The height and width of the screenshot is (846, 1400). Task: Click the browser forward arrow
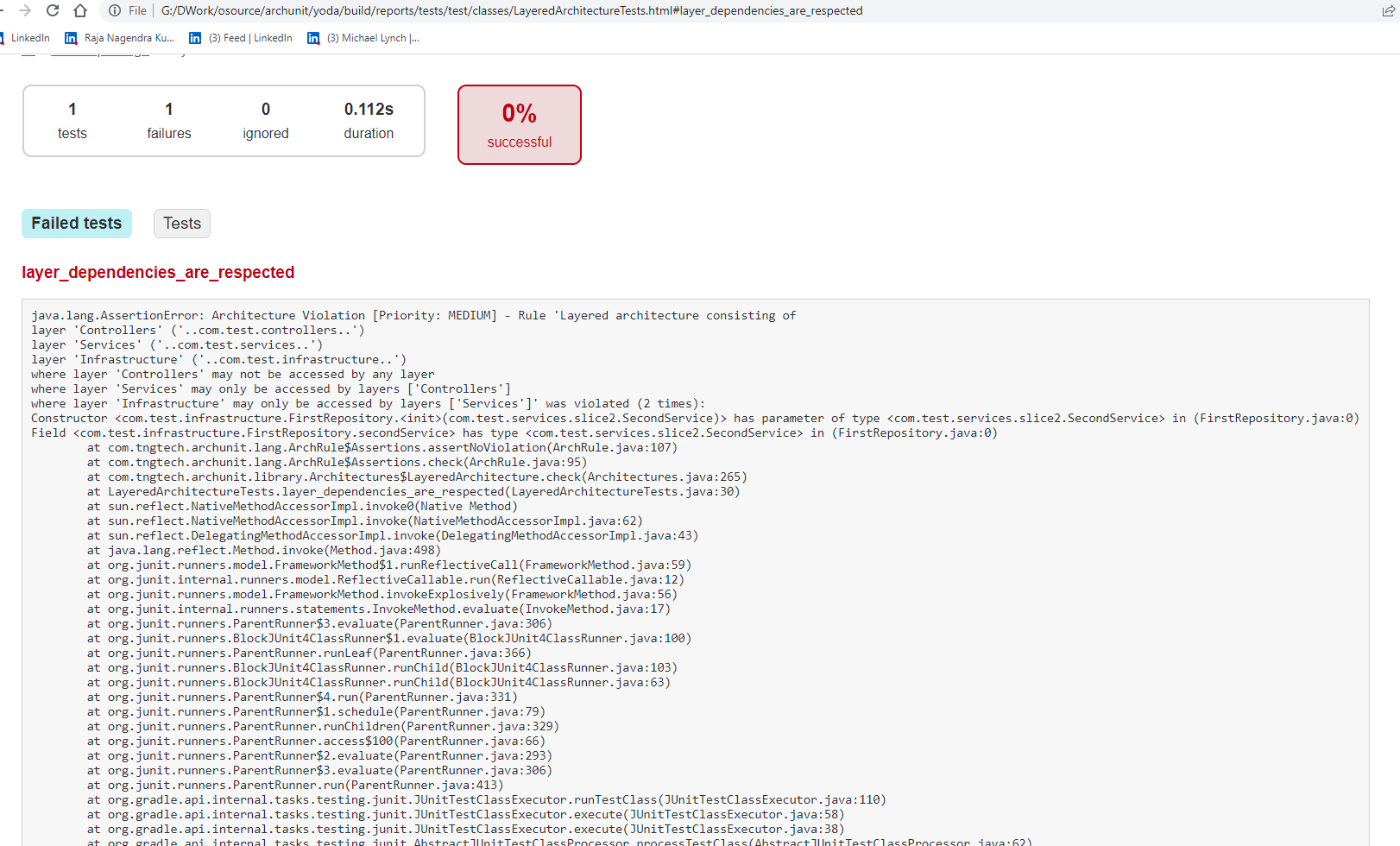pos(25,10)
